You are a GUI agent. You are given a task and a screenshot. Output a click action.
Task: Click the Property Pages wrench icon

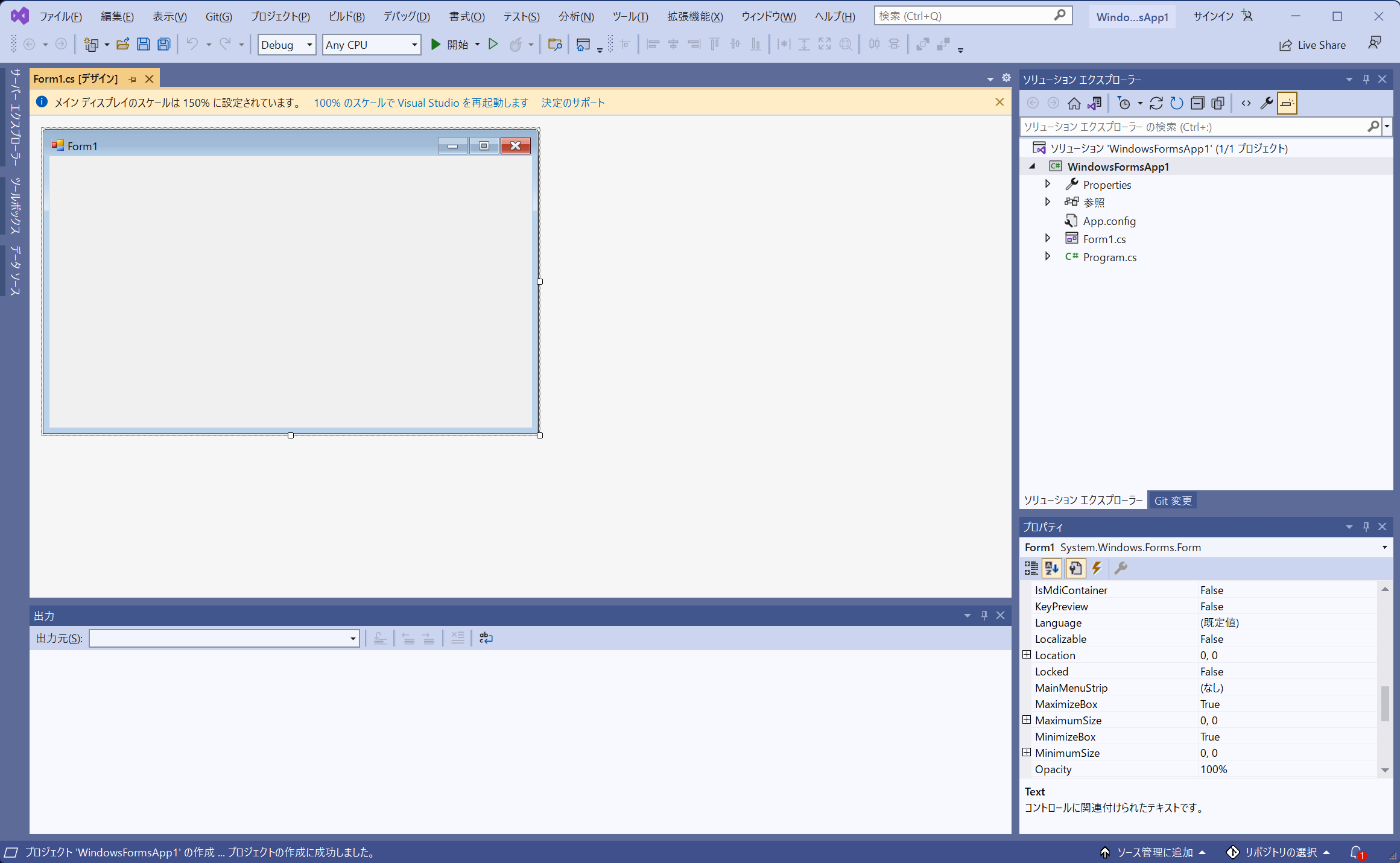coord(1121,568)
